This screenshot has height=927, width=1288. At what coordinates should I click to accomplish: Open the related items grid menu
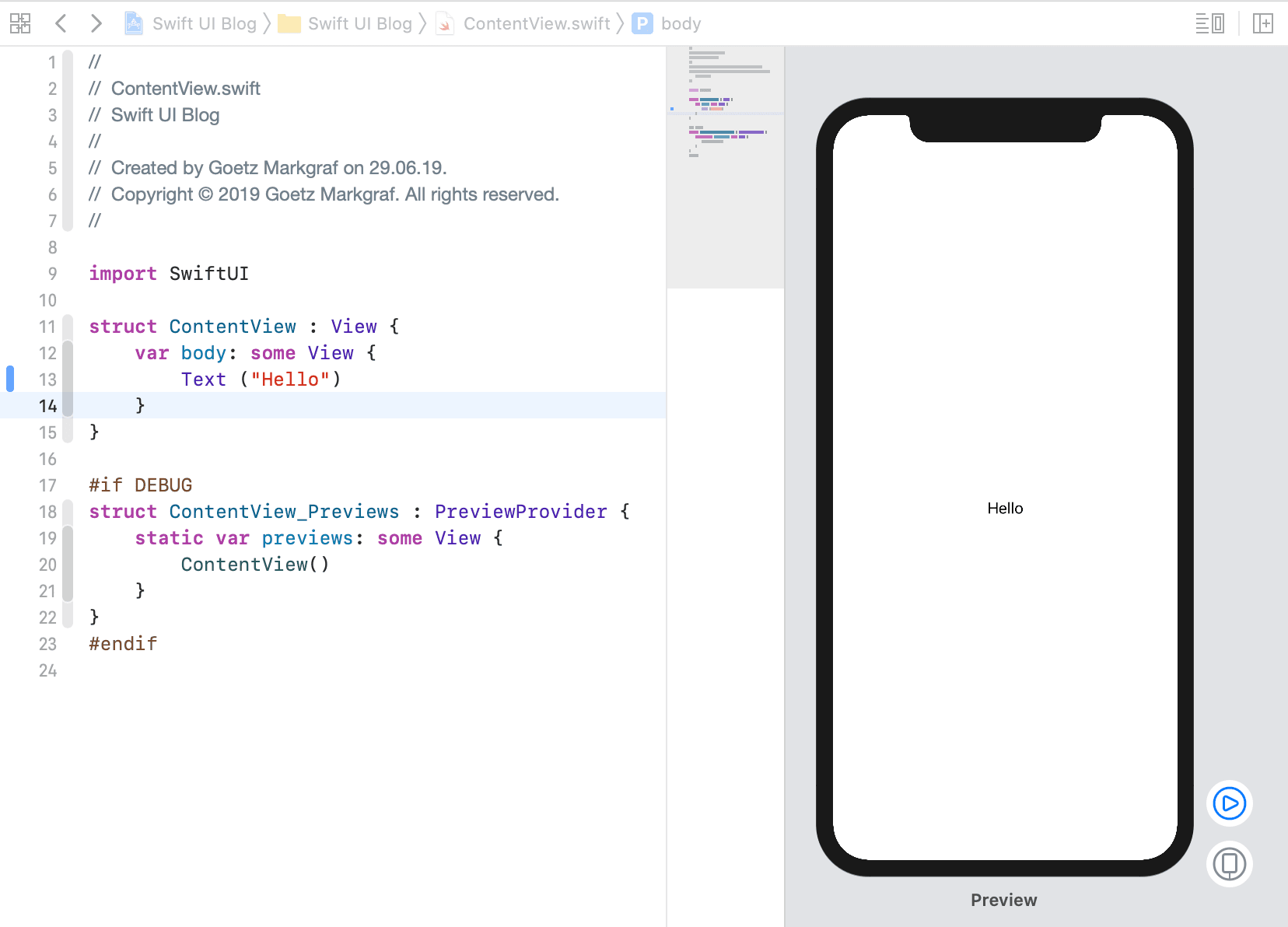20,23
